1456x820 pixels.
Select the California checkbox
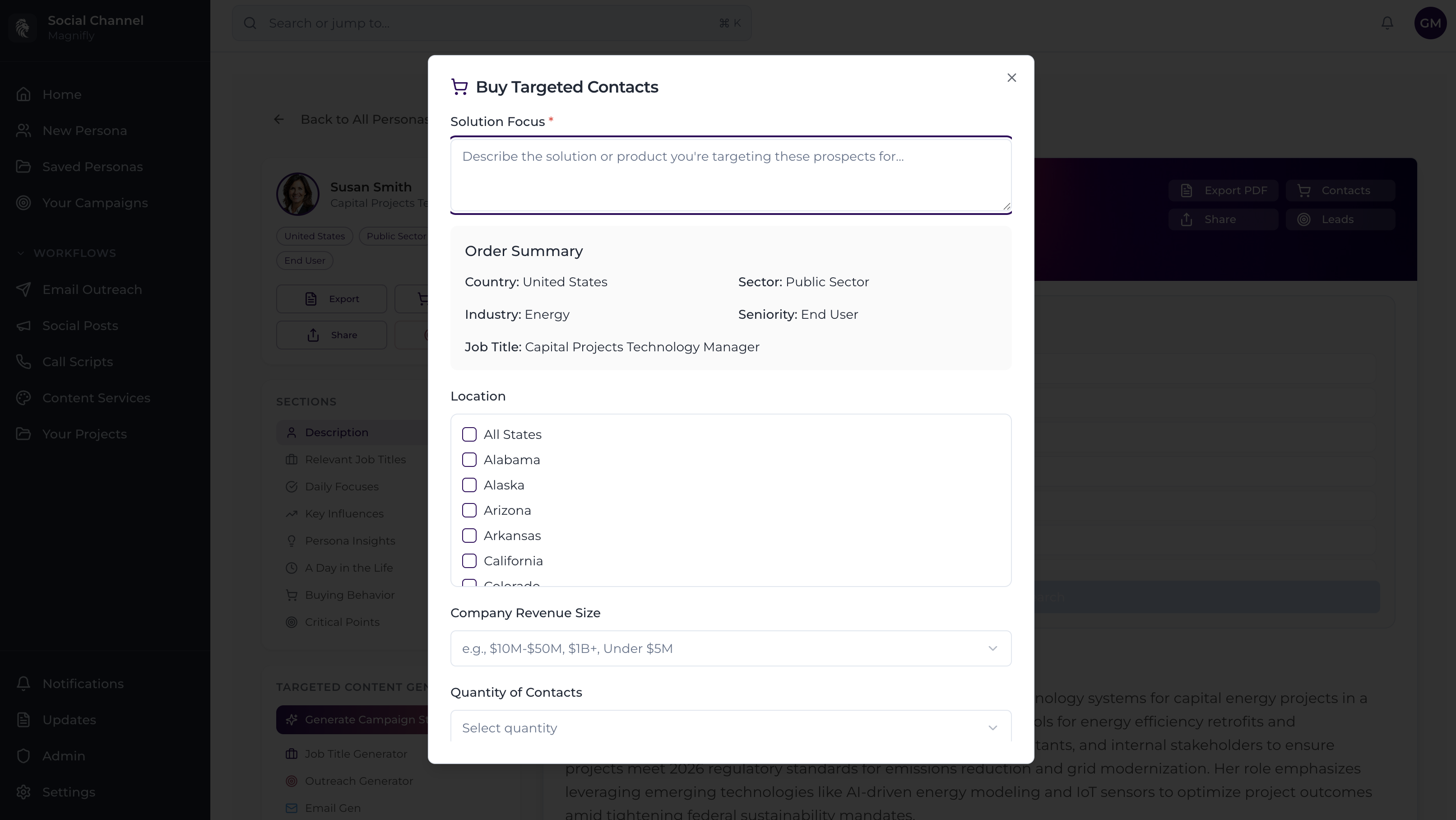[469, 561]
